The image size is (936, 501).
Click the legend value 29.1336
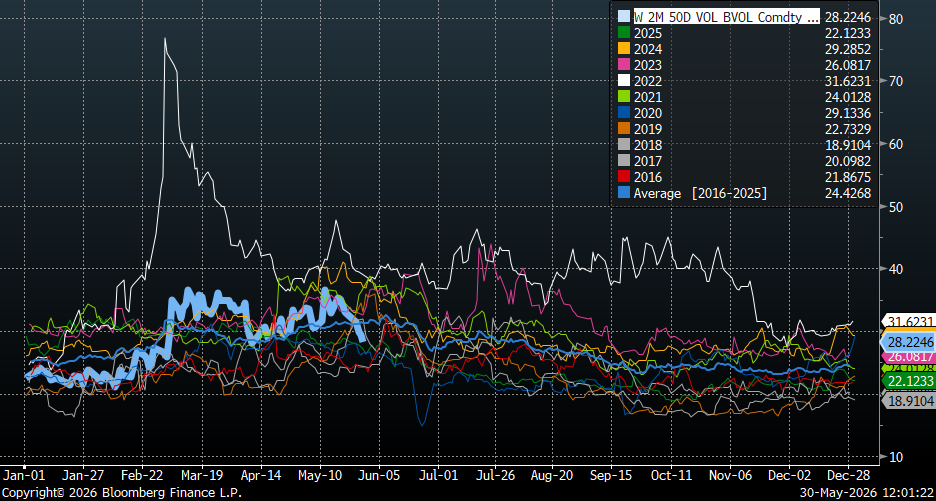pos(848,113)
